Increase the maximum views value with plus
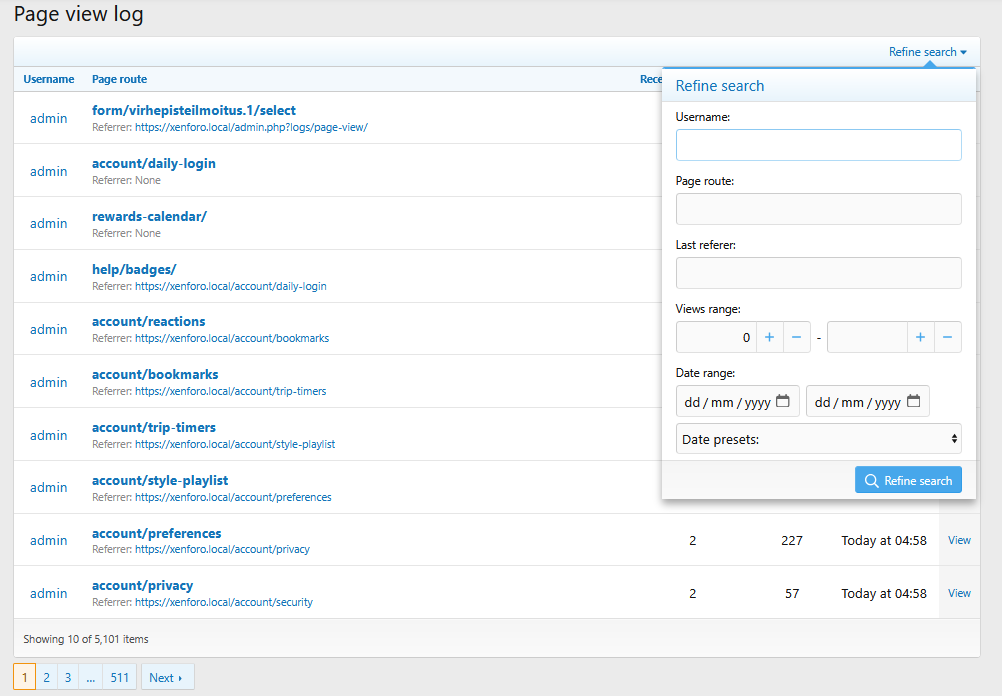This screenshot has width=1002, height=696. (x=921, y=338)
